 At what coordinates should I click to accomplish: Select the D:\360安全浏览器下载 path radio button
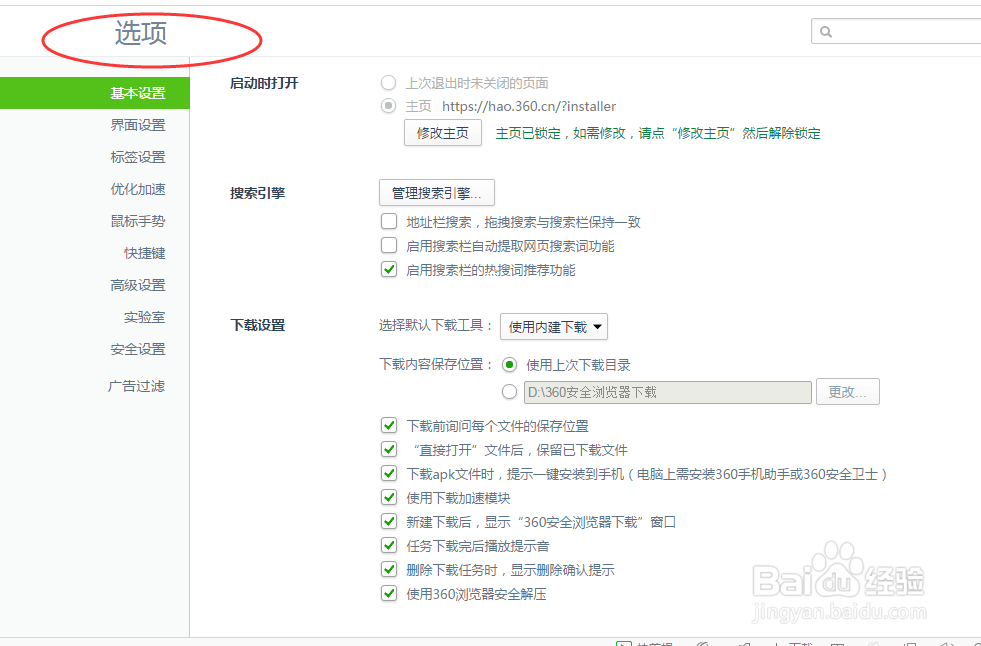click(x=509, y=392)
